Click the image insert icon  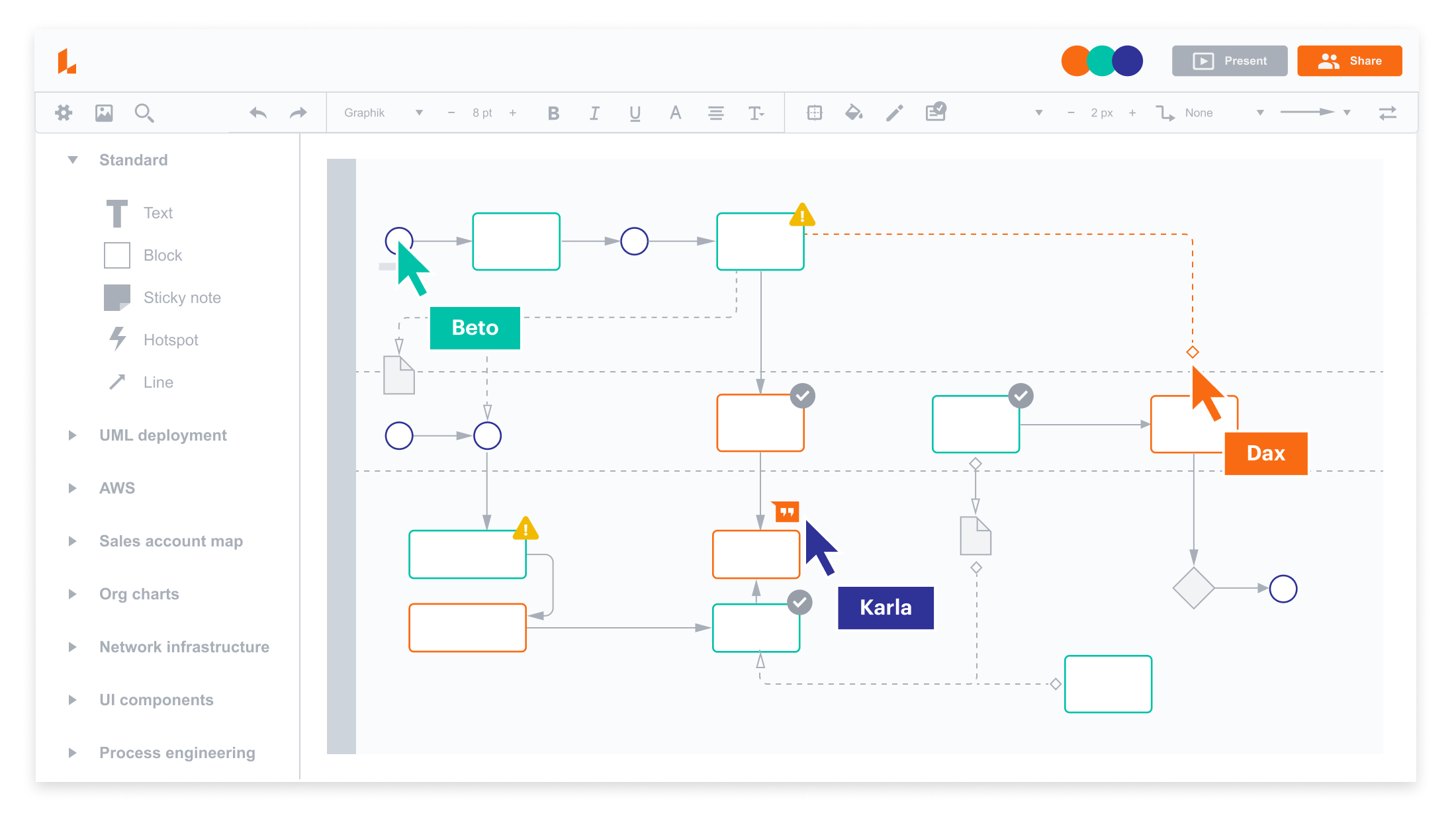pyautogui.click(x=103, y=112)
